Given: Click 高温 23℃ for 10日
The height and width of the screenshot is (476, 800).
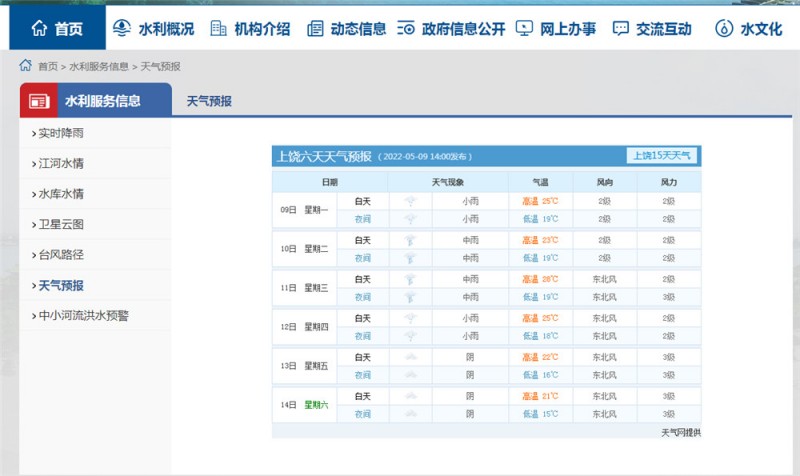Looking at the screenshot, I should click(x=540, y=240).
